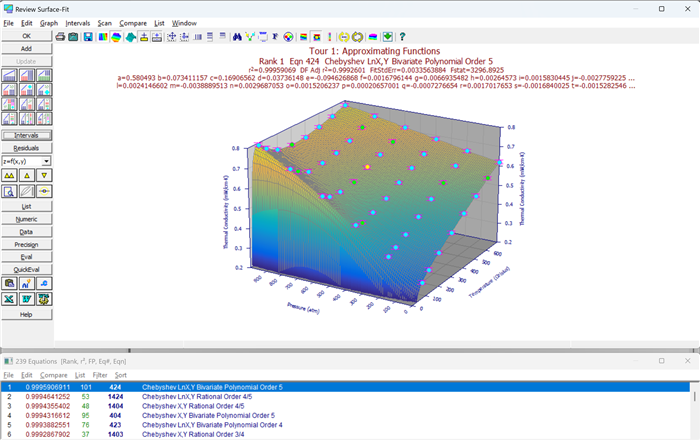Click the clipboard copy toolbar icon

pyautogui.click(x=73, y=37)
